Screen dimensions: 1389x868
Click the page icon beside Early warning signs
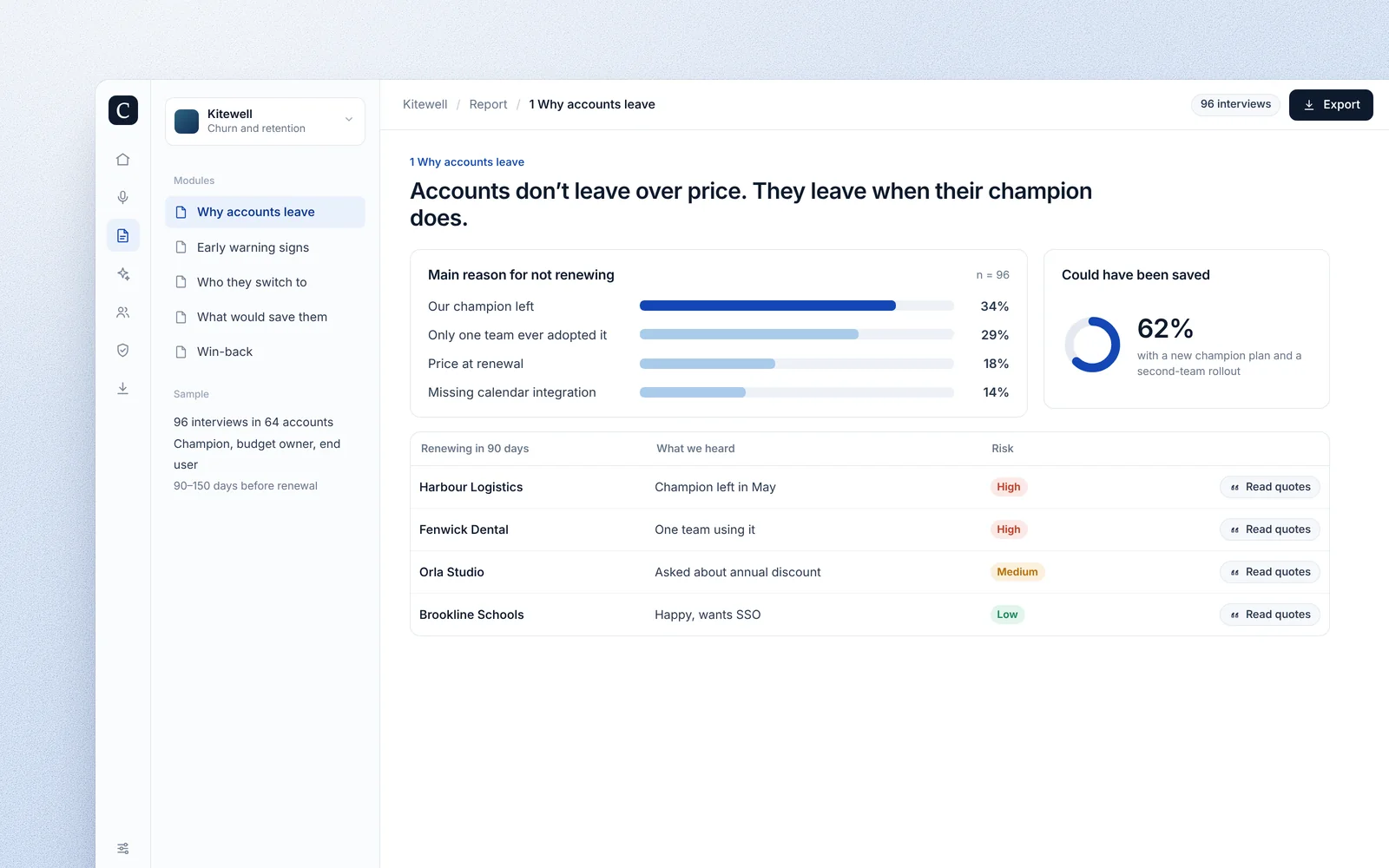click(x=181, y=247)
